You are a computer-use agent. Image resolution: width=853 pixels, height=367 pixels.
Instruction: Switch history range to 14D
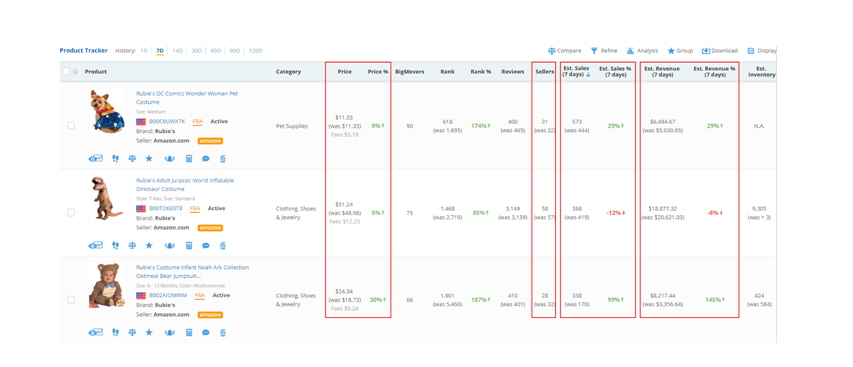pos(178,51)
